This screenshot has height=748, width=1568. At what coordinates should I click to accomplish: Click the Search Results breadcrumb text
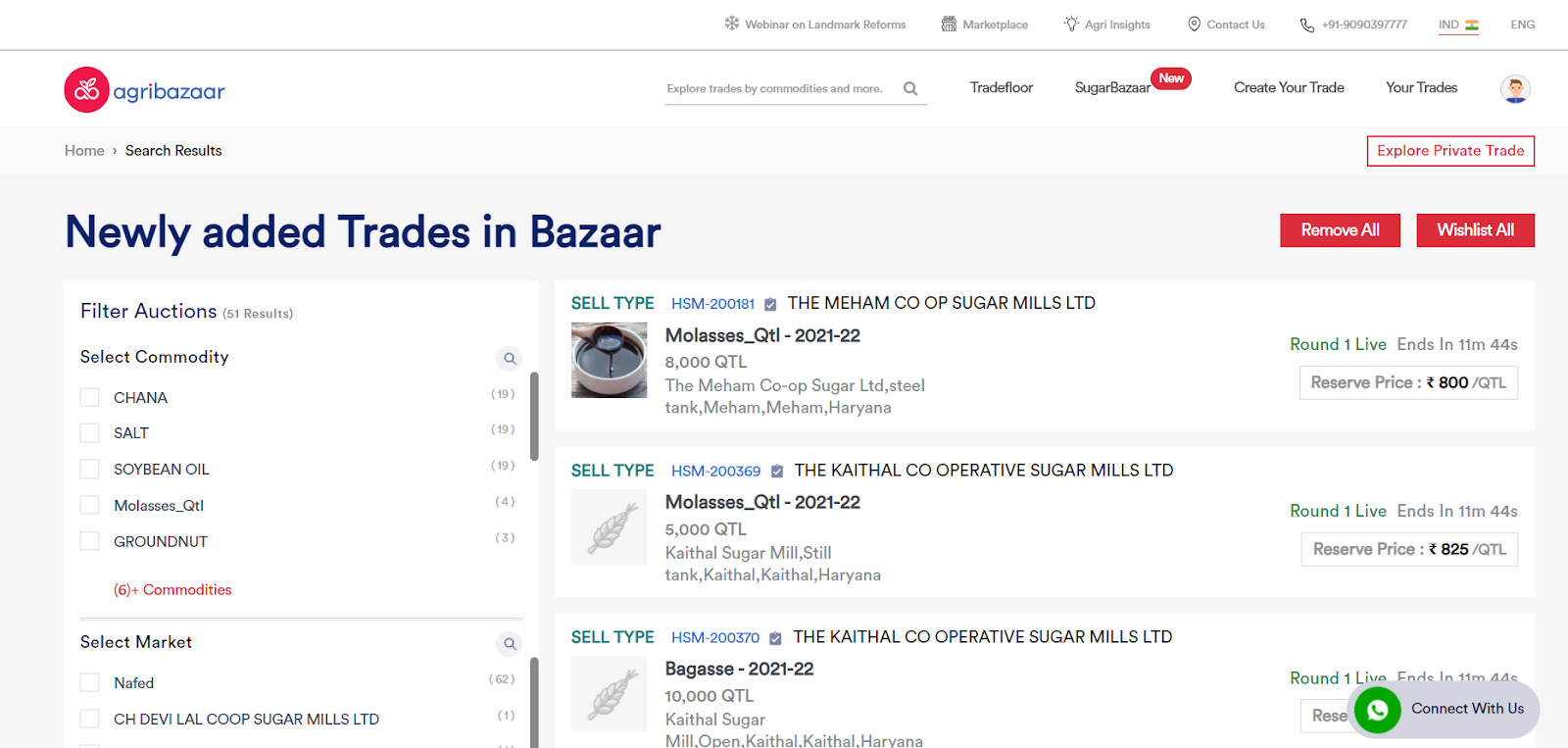point(173,150)
